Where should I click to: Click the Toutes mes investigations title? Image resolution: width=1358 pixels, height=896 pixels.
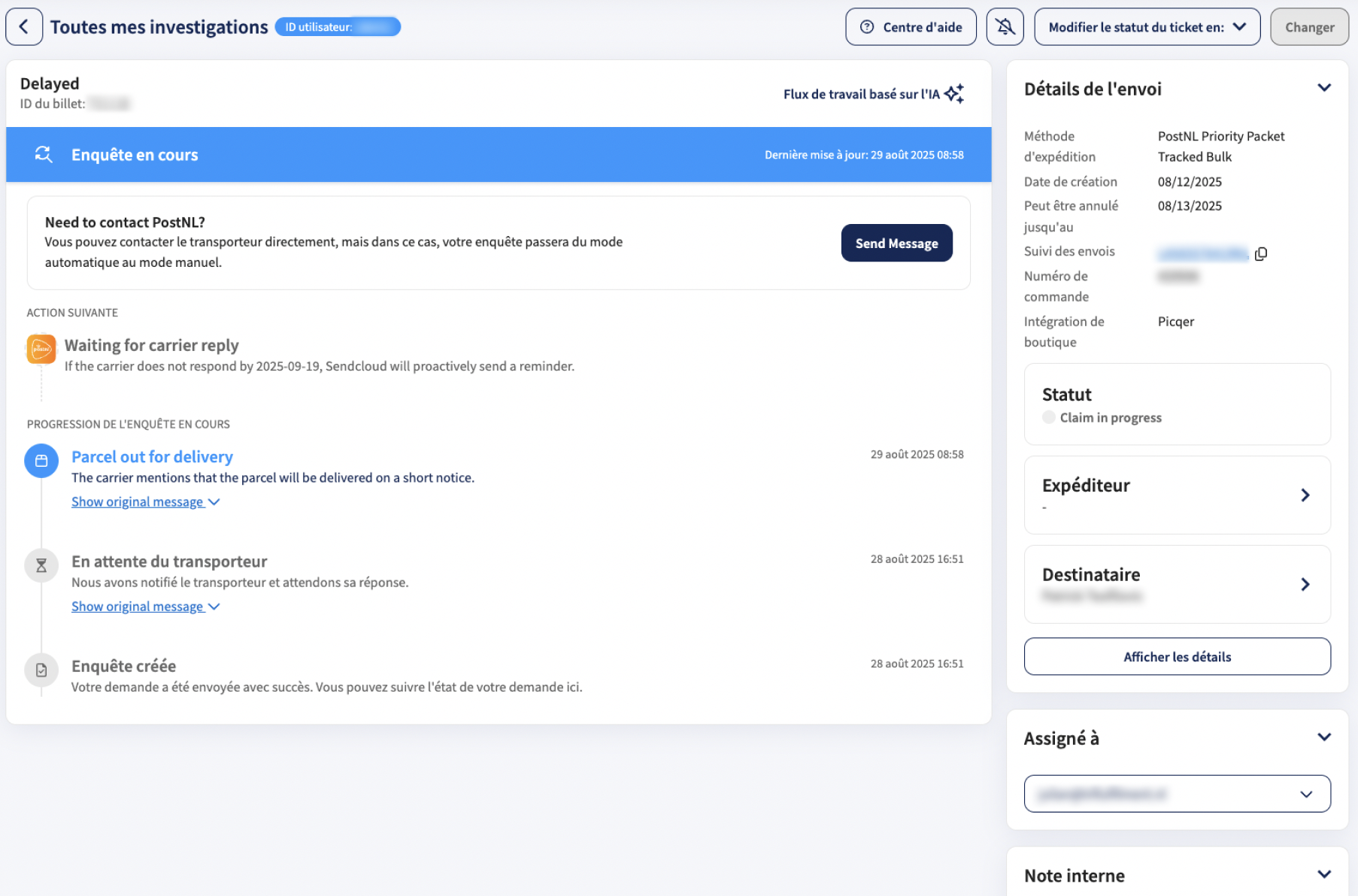pyautogui.click(x=159, y=27)
